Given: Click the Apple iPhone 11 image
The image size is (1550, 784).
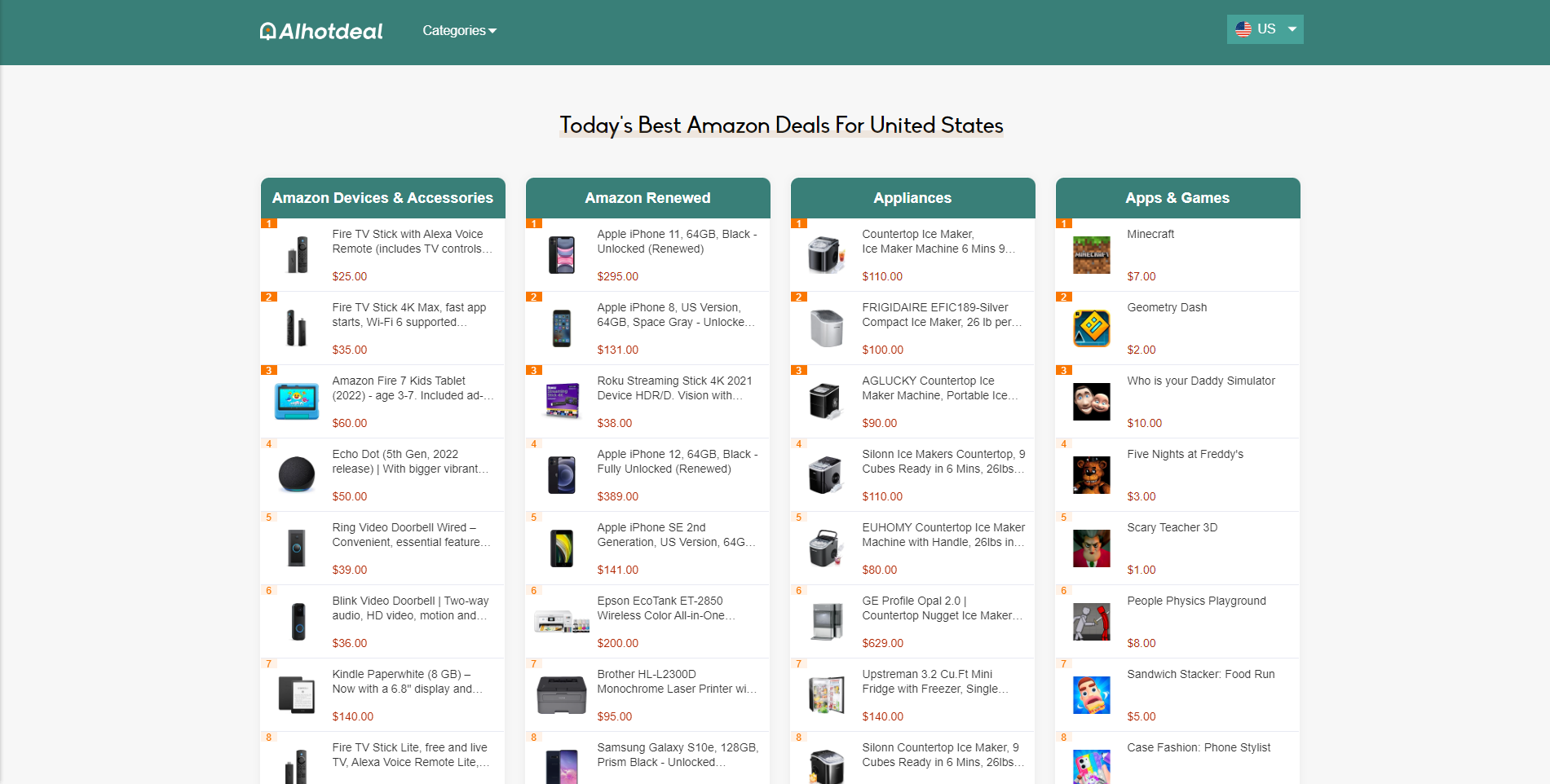Looking at the screenshot, I should (x=562, y=255).
